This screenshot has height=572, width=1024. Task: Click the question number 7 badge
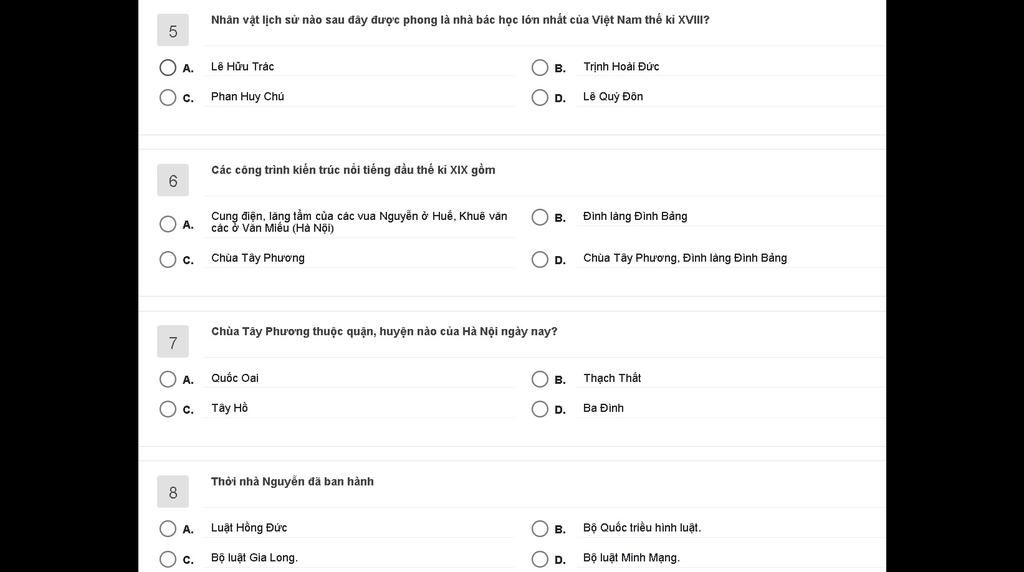point(173,342)
